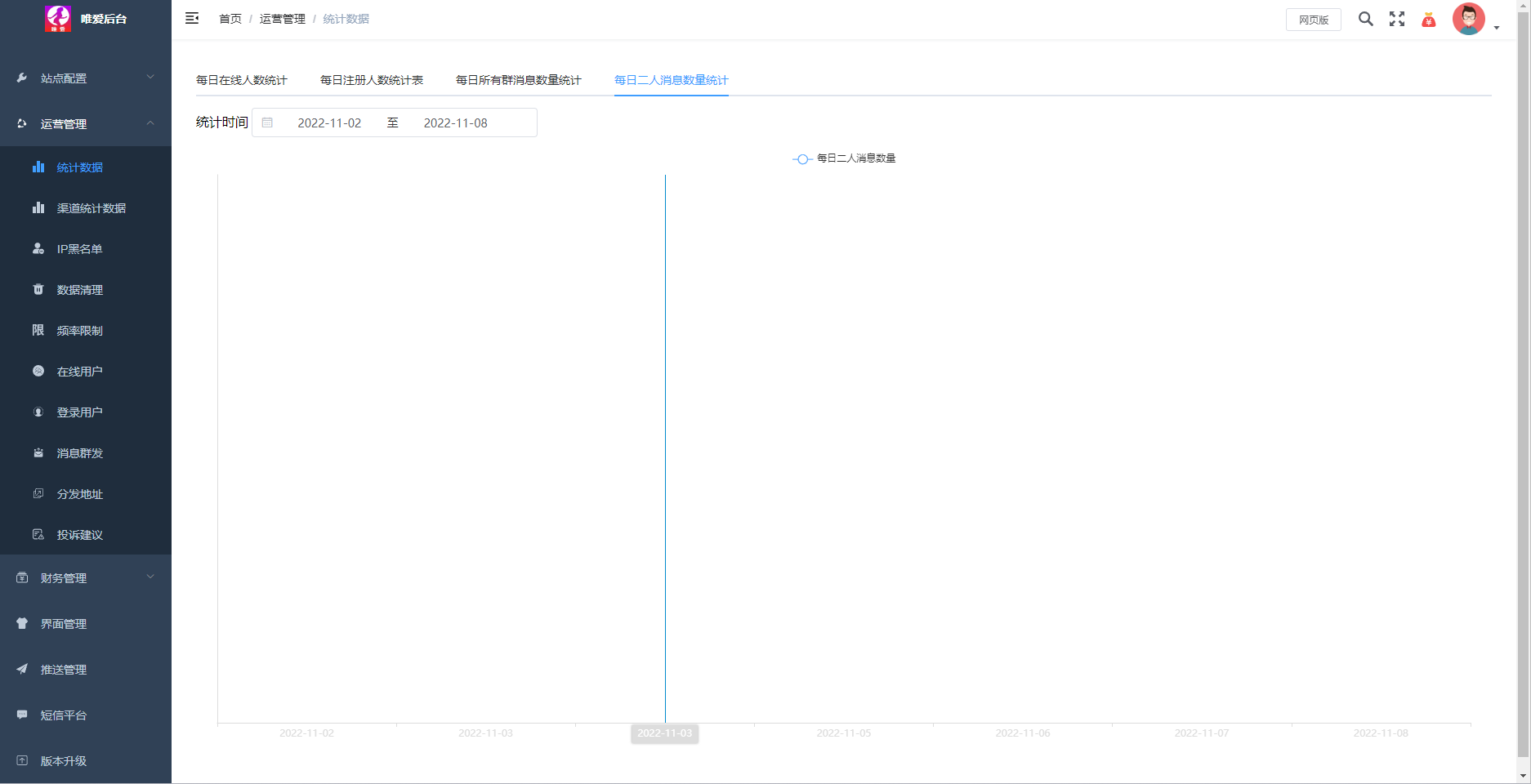Go to IP黑名单 page

pos(79,249)
